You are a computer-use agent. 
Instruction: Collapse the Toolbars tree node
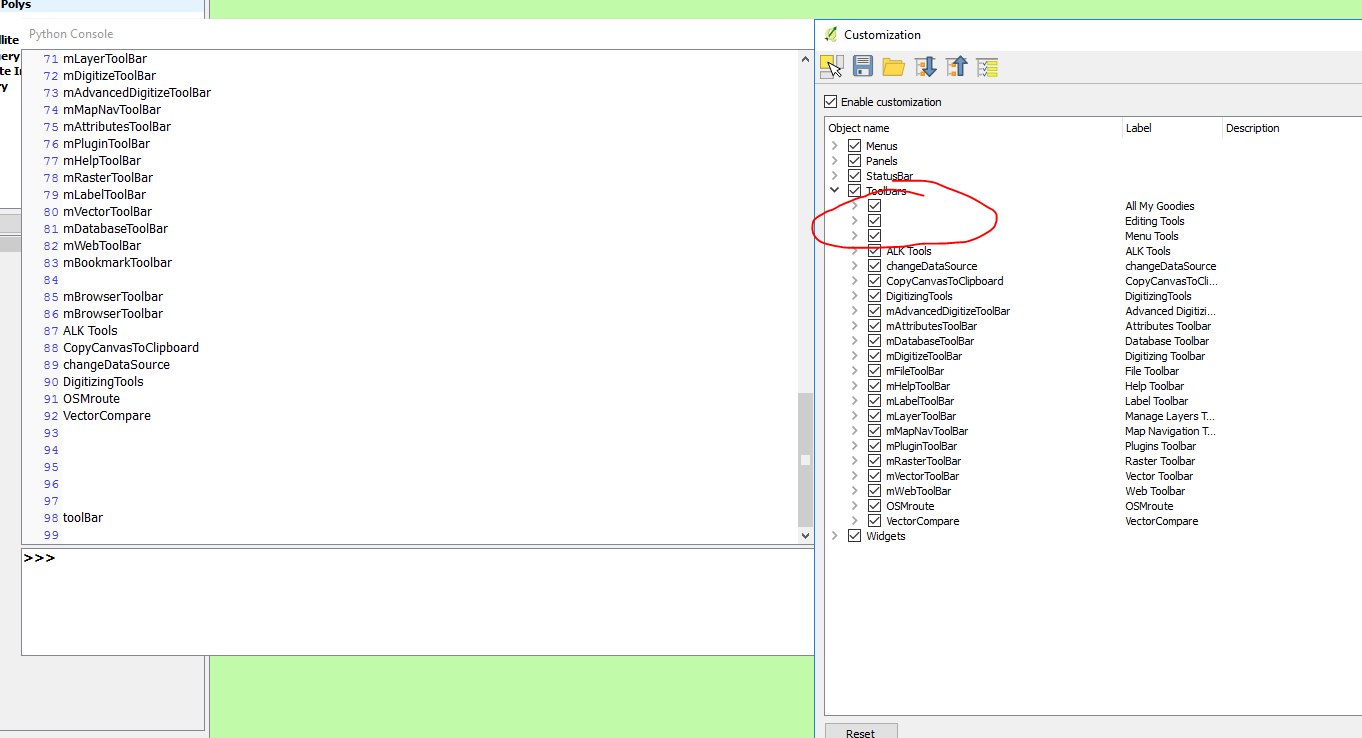tap(835, 191)
